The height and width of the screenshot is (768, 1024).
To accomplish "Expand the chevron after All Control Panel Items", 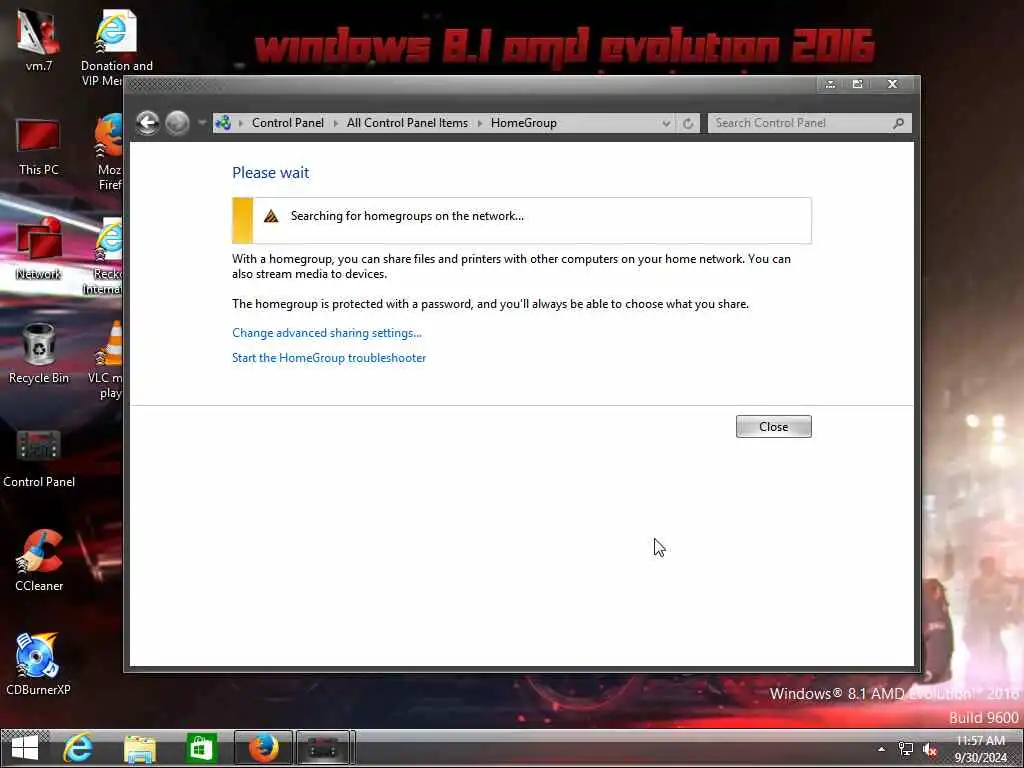I will tap(479, 123).
